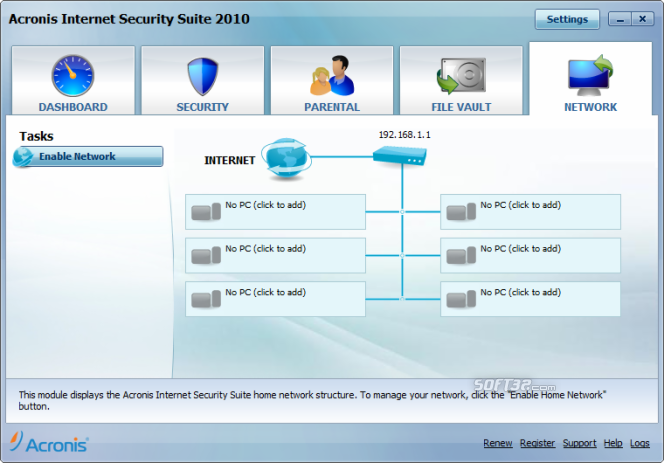
Task: Click the globe icon on Enable Network
Action: point(23,156)
